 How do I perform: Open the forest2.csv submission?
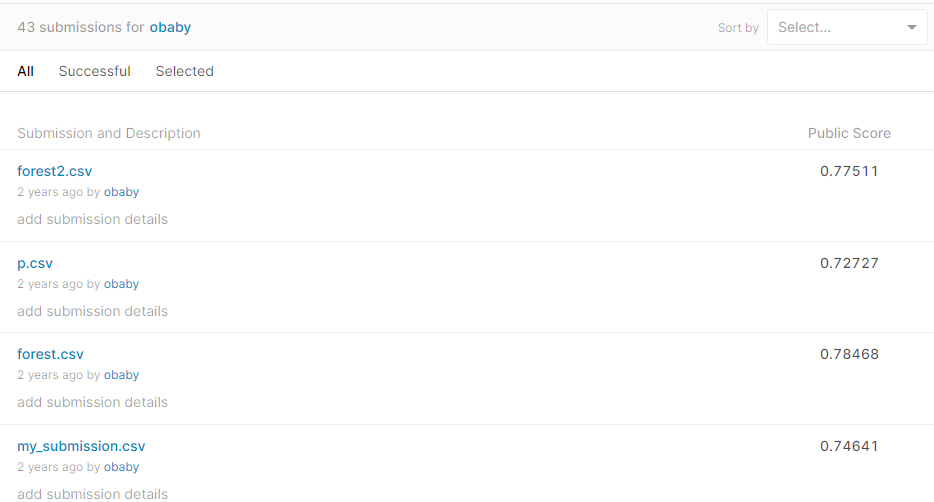[x=55, y=171]
